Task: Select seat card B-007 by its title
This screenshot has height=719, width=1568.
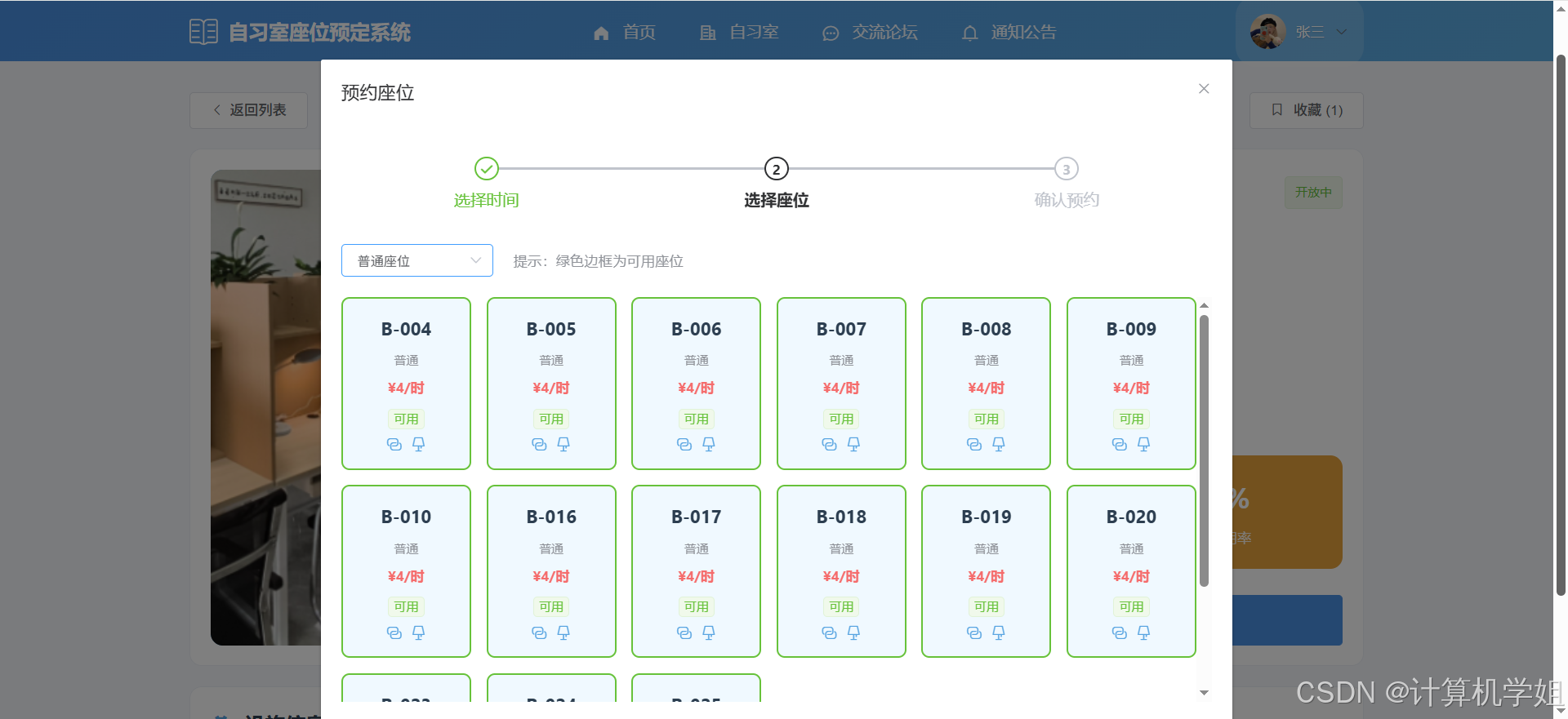Action: point(841,329)
